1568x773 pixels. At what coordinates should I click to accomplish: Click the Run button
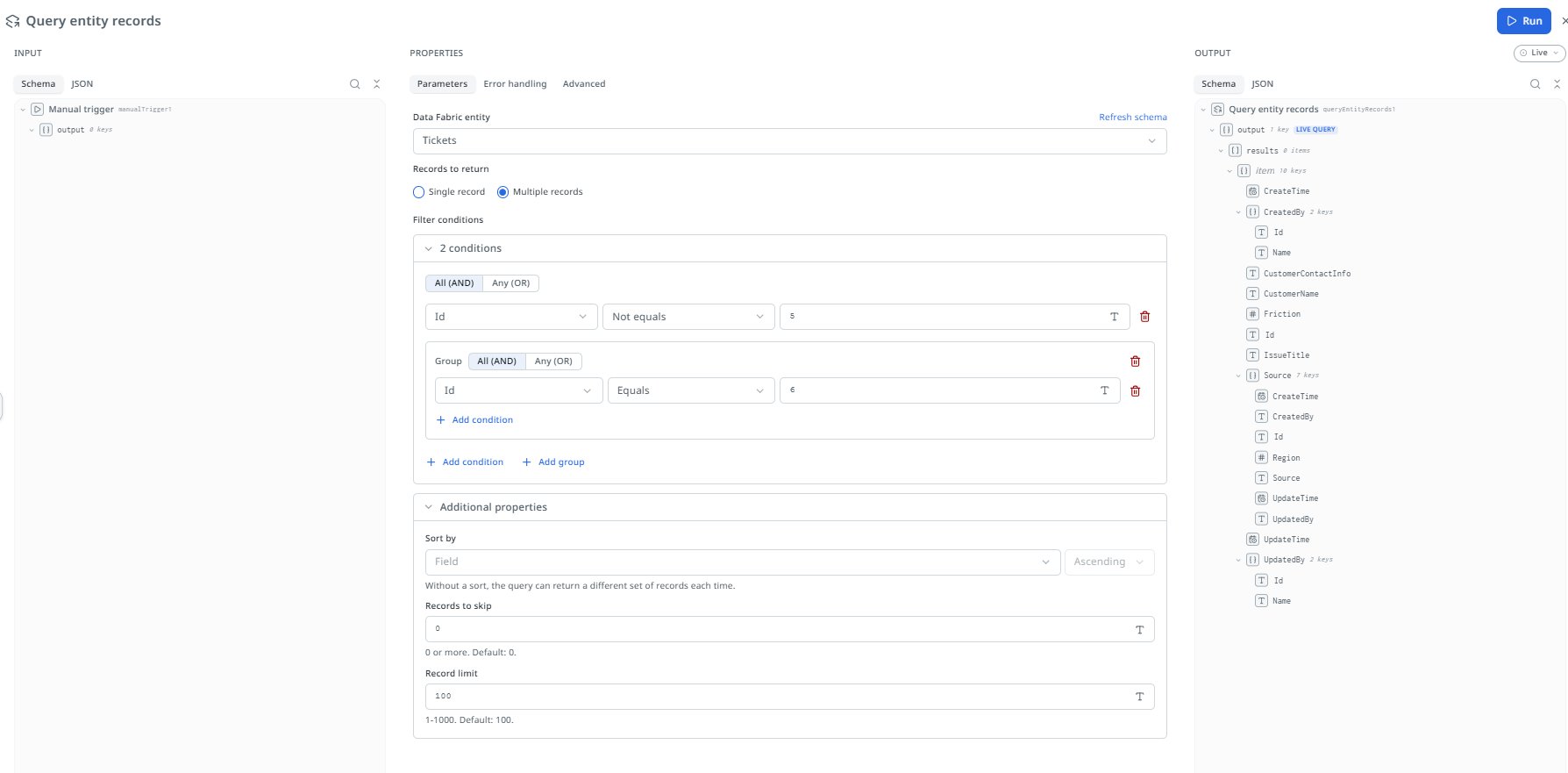point(1524,21)
